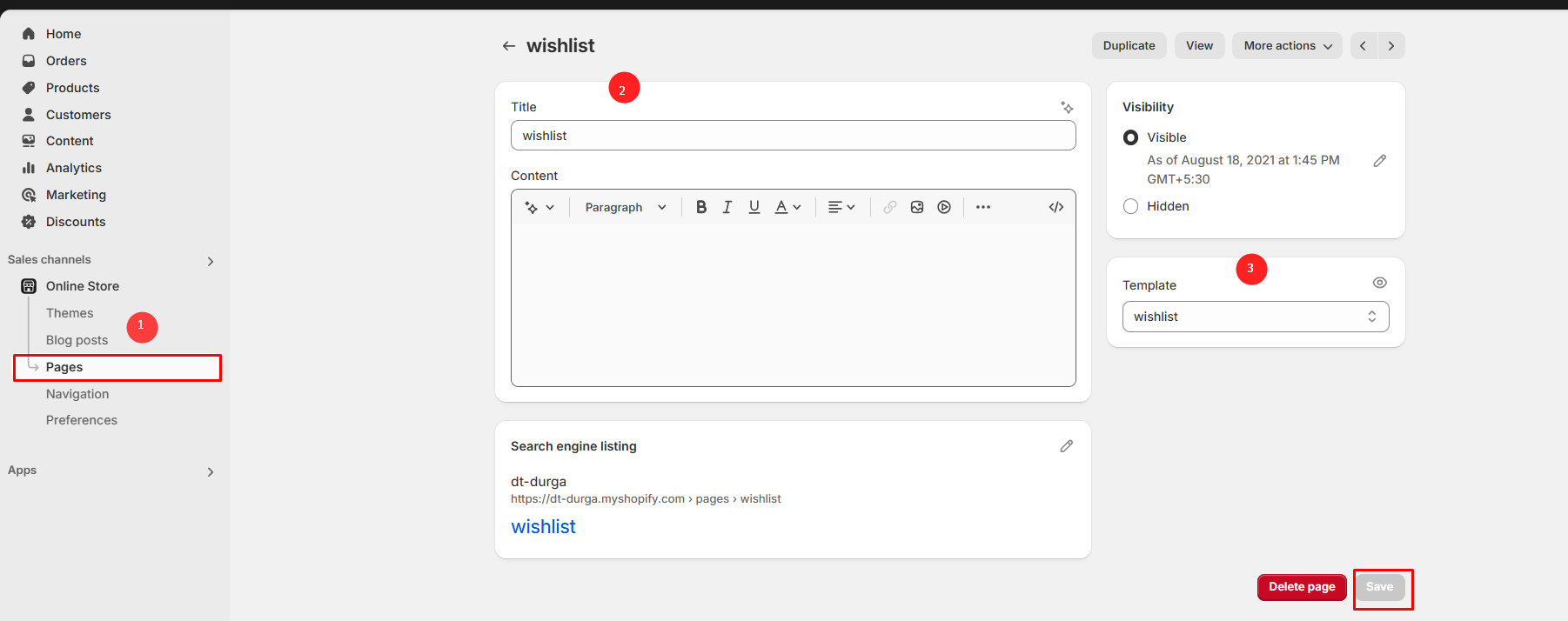The height and width of the screenshot is (621, 1568).
Task: Click the template preview eye icon
Action: [x=1380, y=283]
